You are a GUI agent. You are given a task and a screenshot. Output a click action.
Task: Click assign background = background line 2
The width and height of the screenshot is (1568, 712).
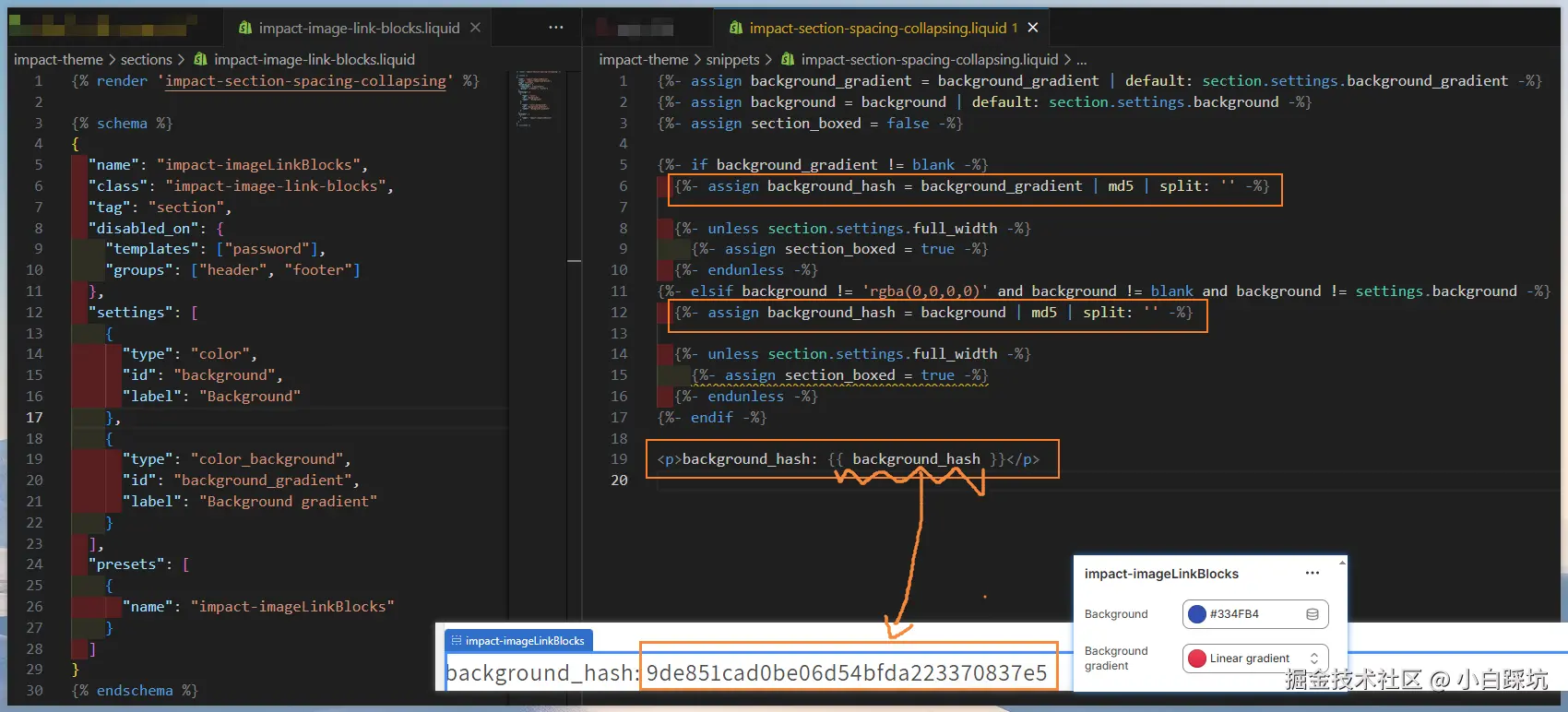(x=984, y=102)
